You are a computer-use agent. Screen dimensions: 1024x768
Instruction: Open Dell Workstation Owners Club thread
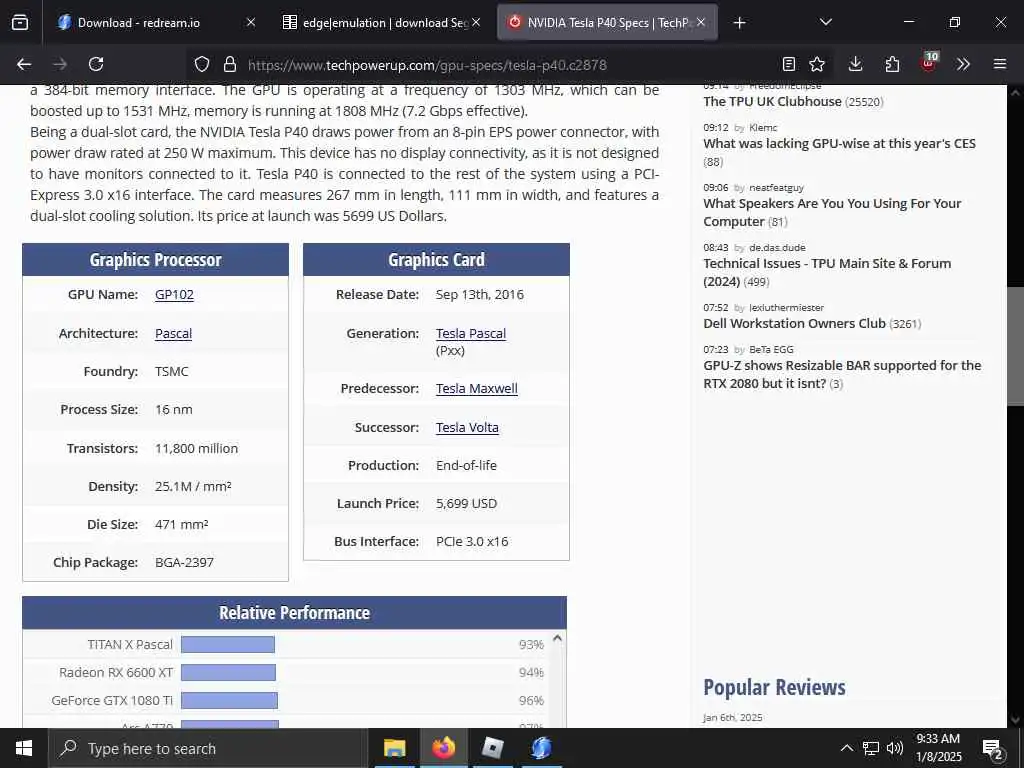coord(794,323)
